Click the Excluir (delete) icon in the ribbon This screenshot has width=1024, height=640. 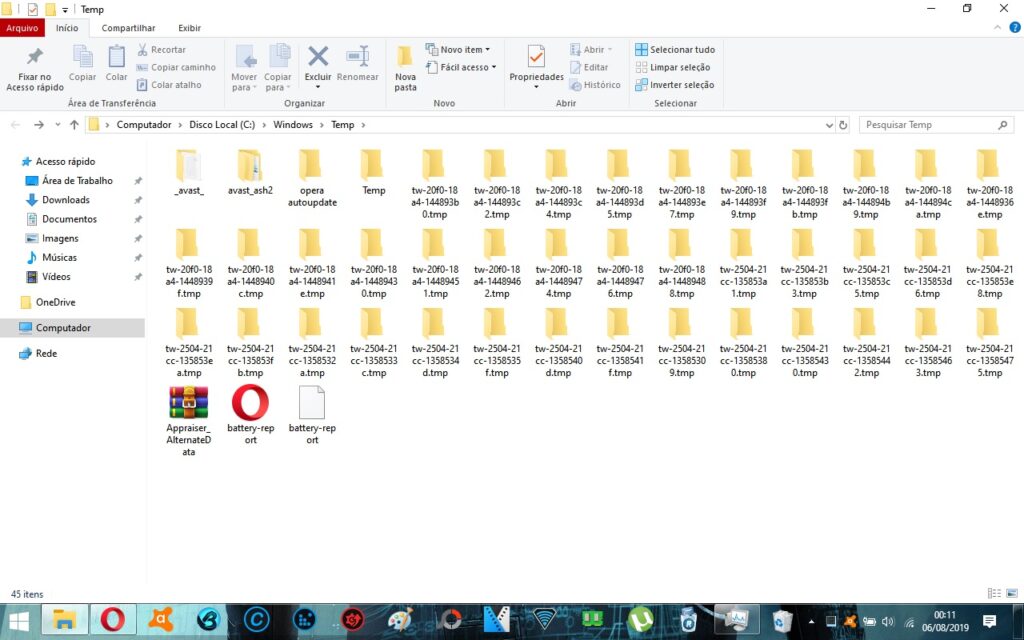point(318,59)
